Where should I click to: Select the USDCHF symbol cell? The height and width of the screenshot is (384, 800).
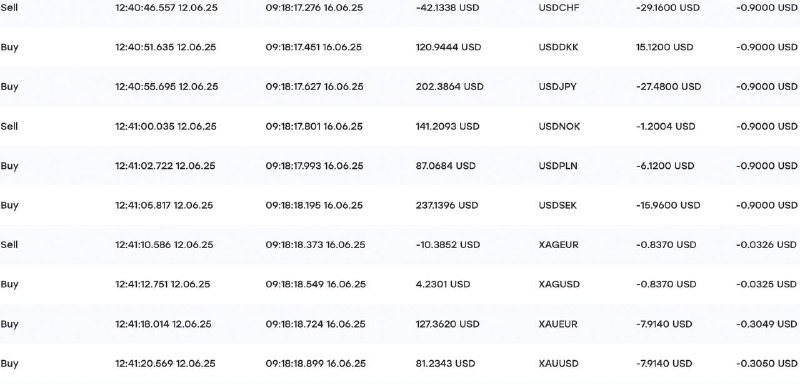(559, 8)
